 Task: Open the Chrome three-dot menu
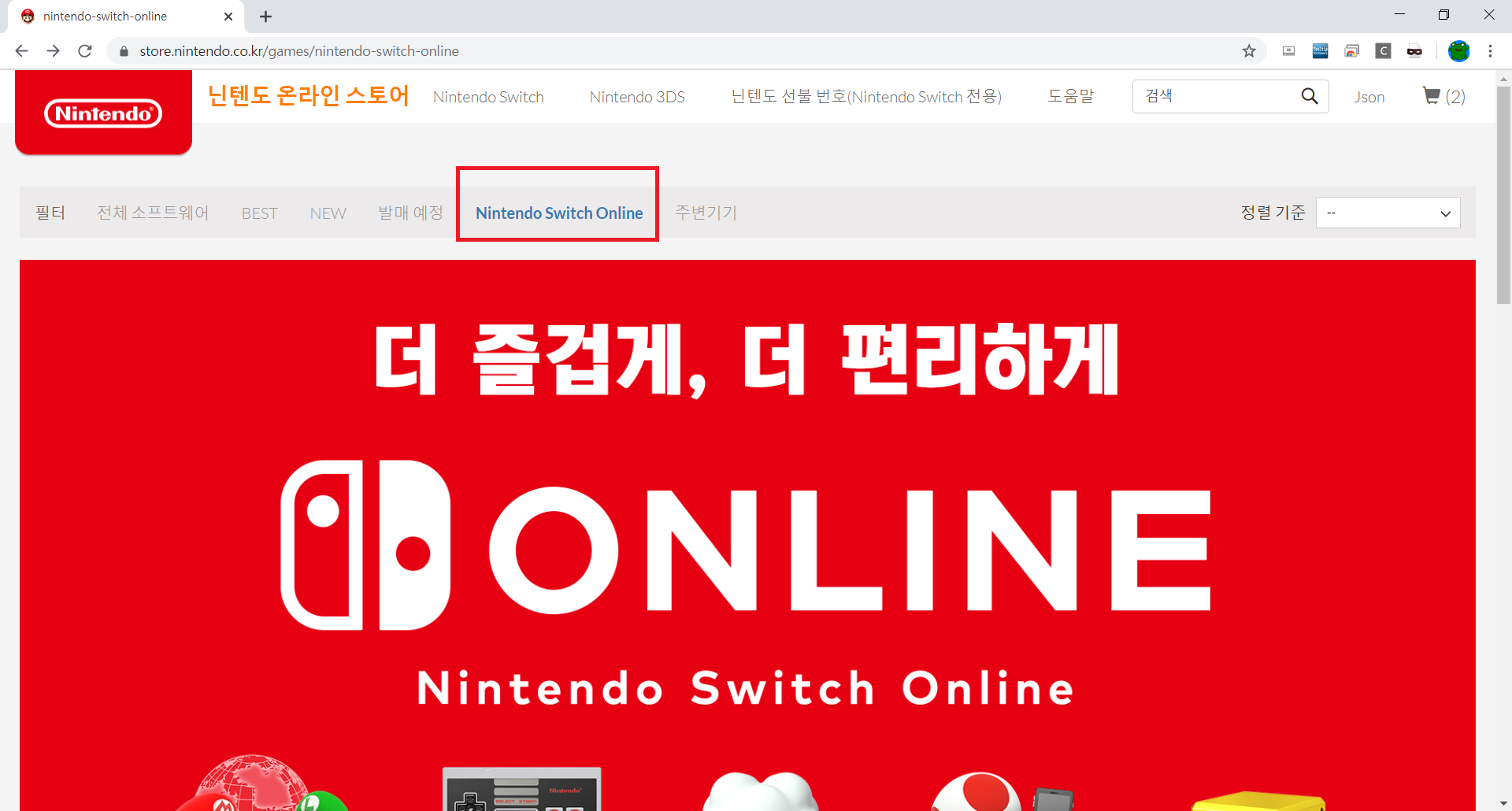[1490, 51]
